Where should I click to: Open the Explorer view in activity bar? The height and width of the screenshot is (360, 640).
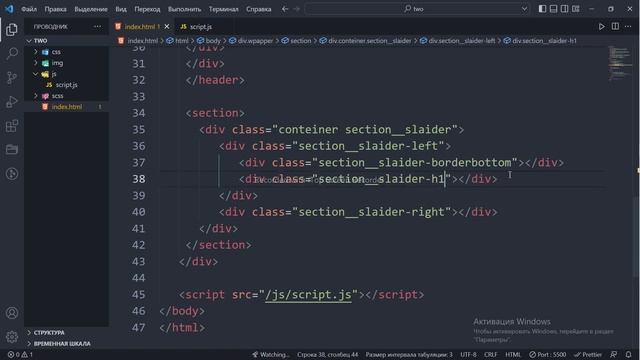tap(12, 29)
